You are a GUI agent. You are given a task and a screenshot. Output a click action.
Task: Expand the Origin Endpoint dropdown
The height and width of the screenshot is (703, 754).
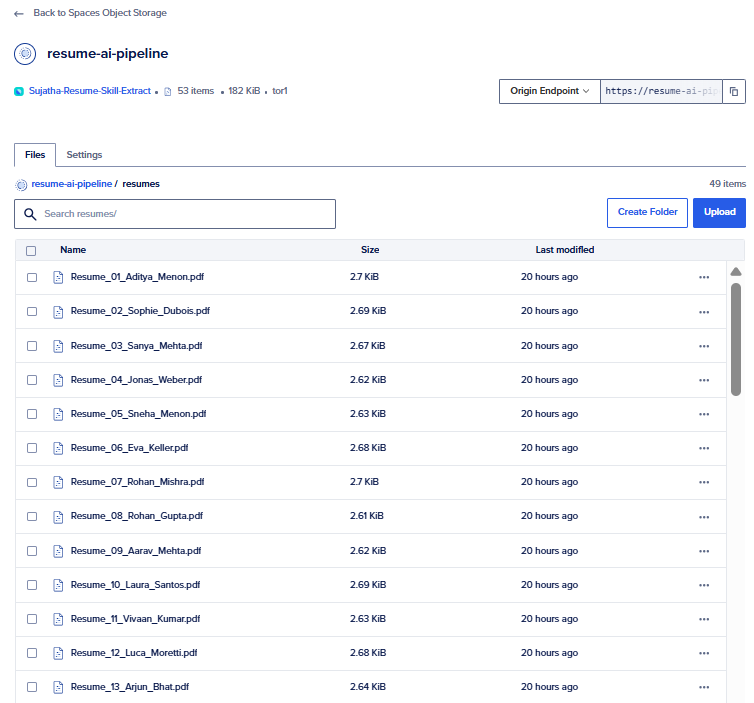pyautogui.click(x=549, y=91)
